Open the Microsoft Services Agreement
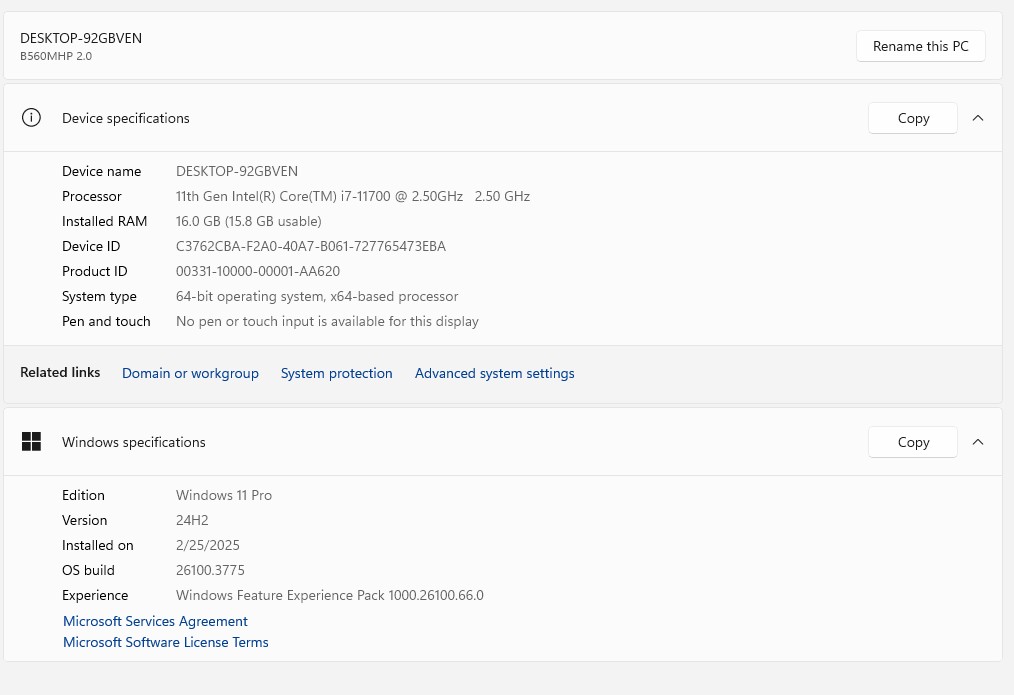Image resolution: width=1014 pixels, height=695 pixels. point(155,621)
